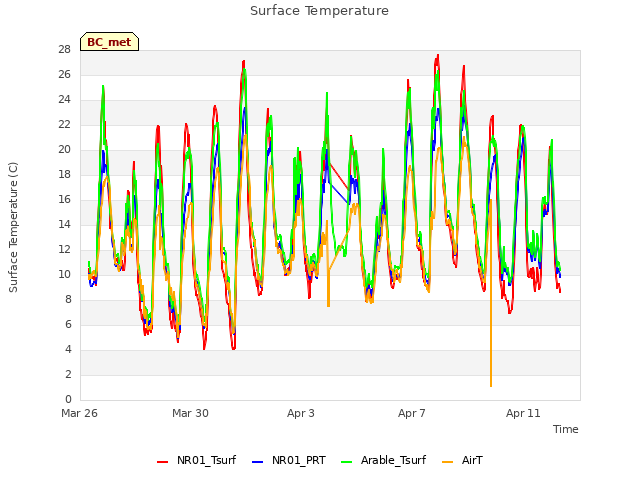The image size is (640, 480).
Task: Click the 28 y-axis tick label
Action: coord(64,49)
